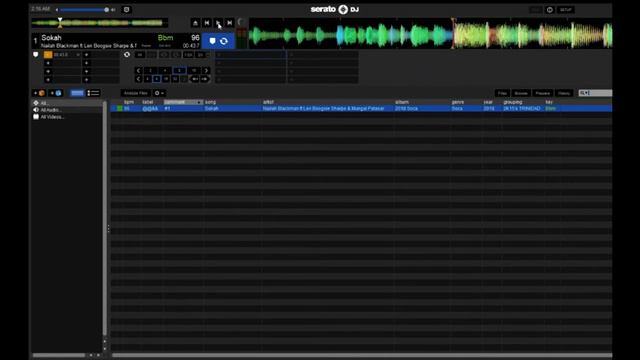Jump to the previous track on deck 1
Screen dimensions: 640x360
pyautogui.click(x=207, y=23)
